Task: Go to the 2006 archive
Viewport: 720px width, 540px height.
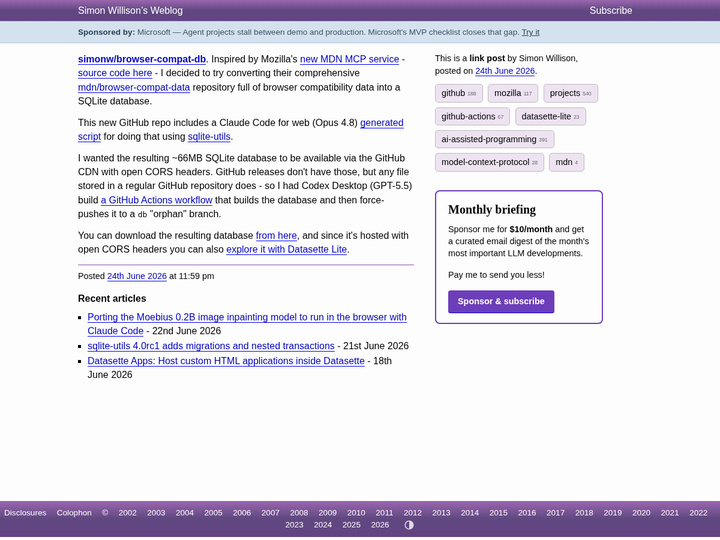Action: (242, 512)
